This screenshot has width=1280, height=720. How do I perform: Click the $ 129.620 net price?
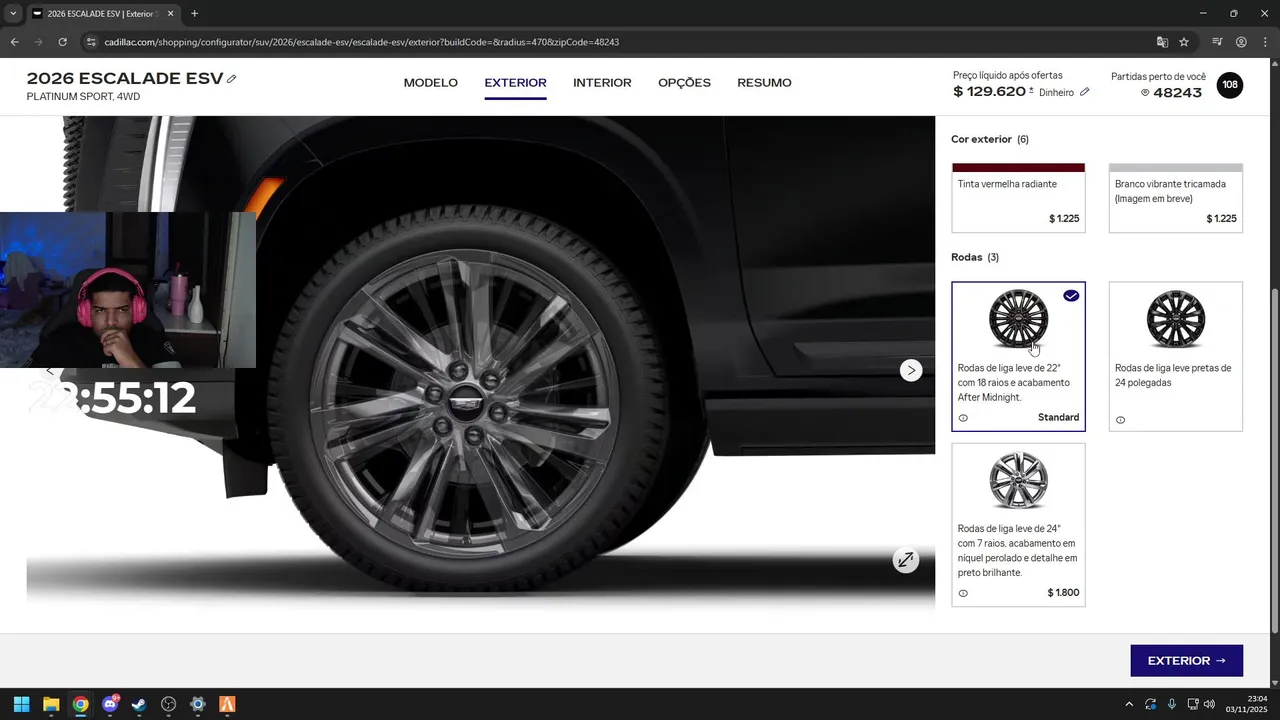[x=989, y=92]
